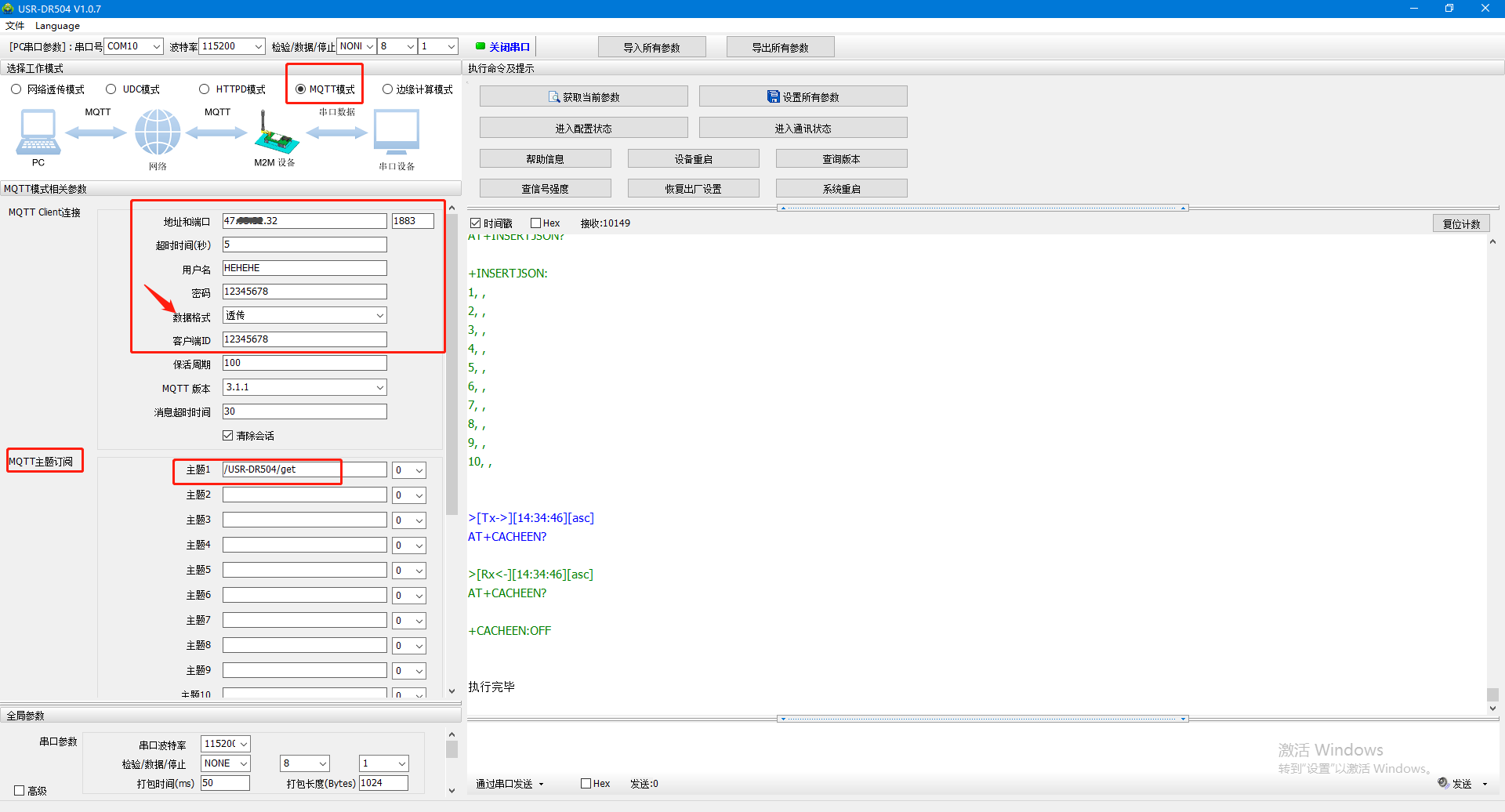Uncheck the 时间戳 timestamp checkbox

[475, 223]
